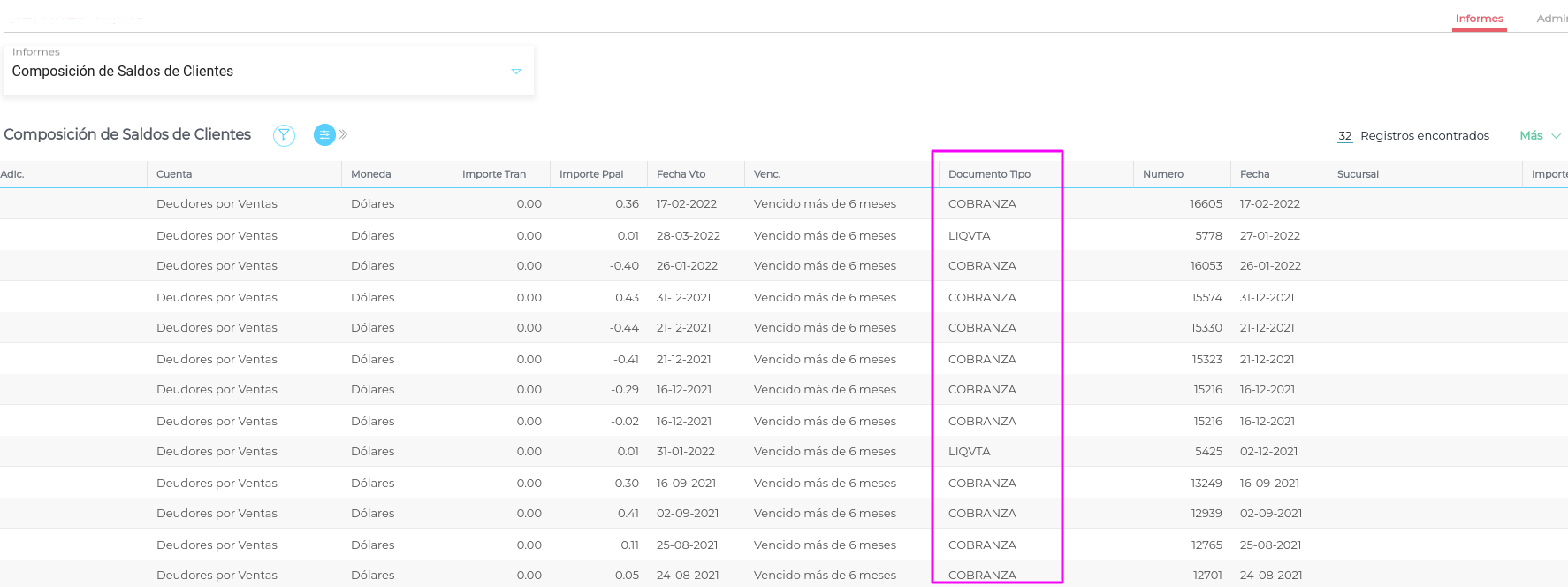Viewport: 1568px width, 587px height.
Task: Open the blue sliders settings icon
Action: click(x=324, y=135)
